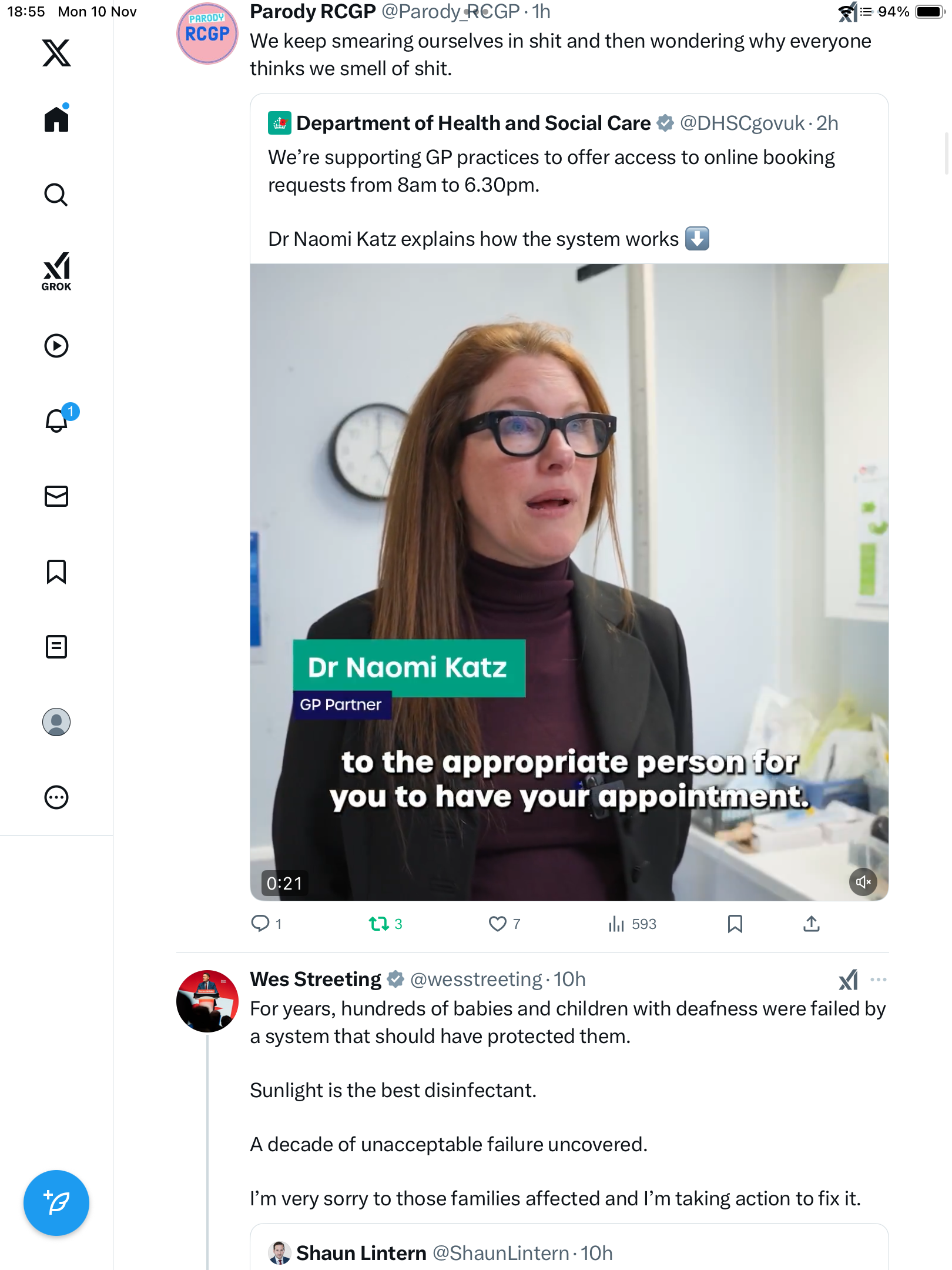Compose a new post
Viewport: 952px width, 1270px height.
[x=56, y=1203]
